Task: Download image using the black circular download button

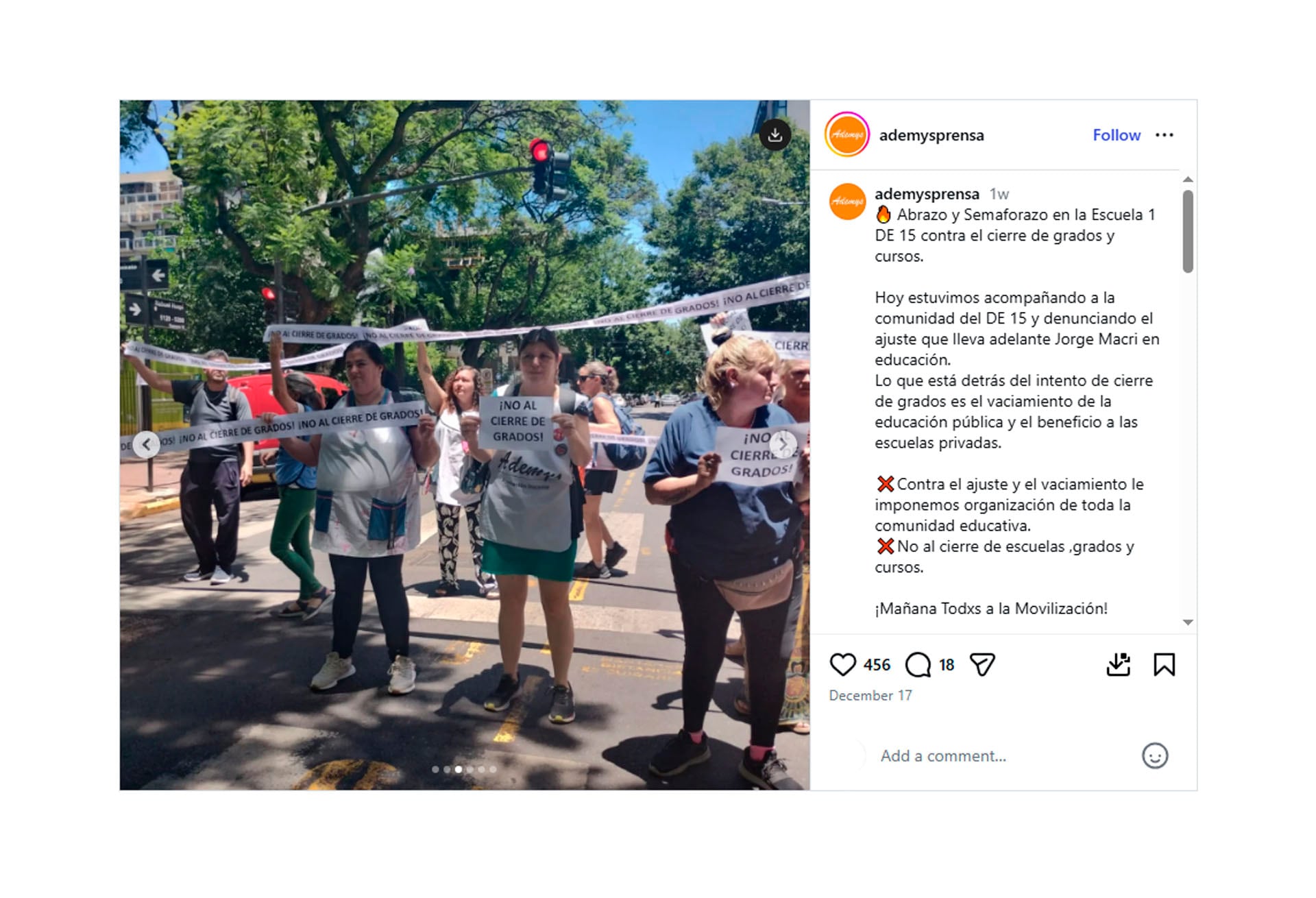Action: tap(775, 135)
